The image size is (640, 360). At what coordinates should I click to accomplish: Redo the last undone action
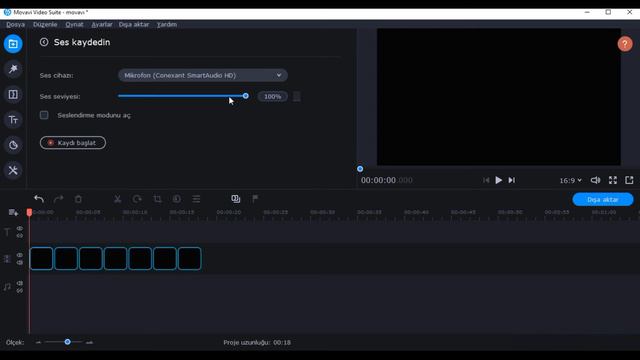point(58,199)
